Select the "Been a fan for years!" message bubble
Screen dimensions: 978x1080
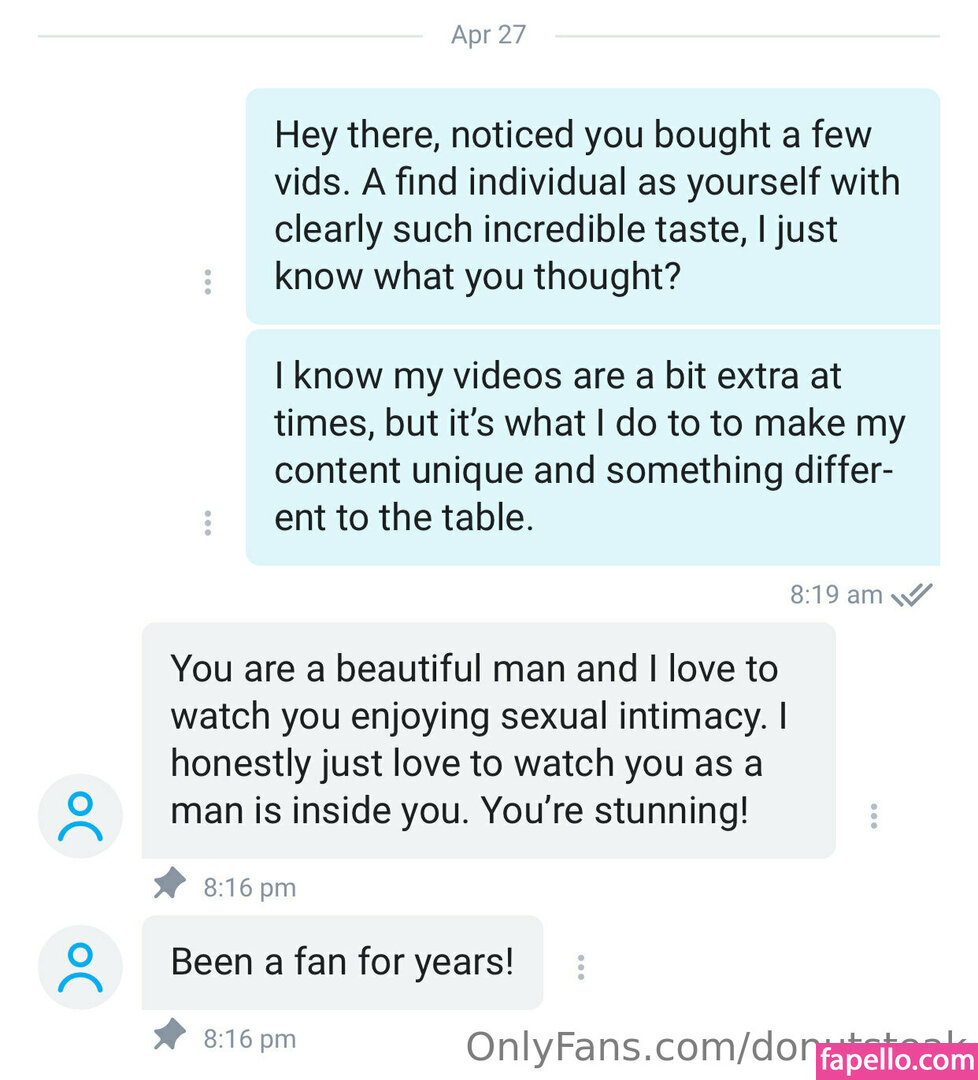pos(342,962)
